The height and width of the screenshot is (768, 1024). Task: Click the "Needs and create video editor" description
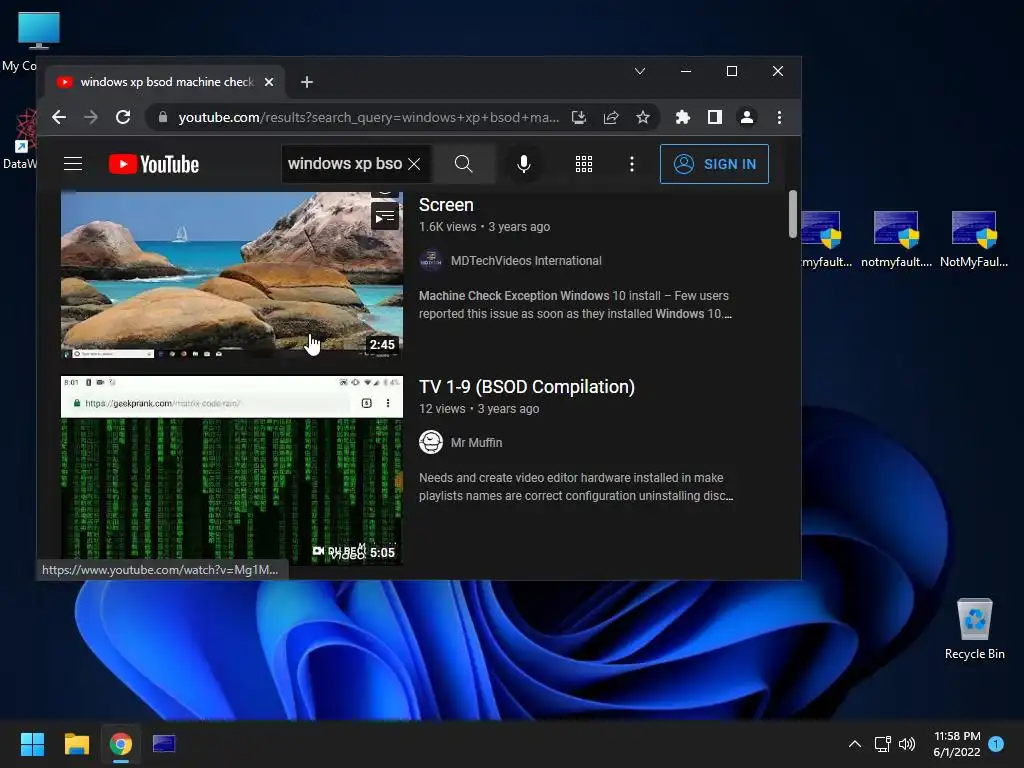point(575,487)
